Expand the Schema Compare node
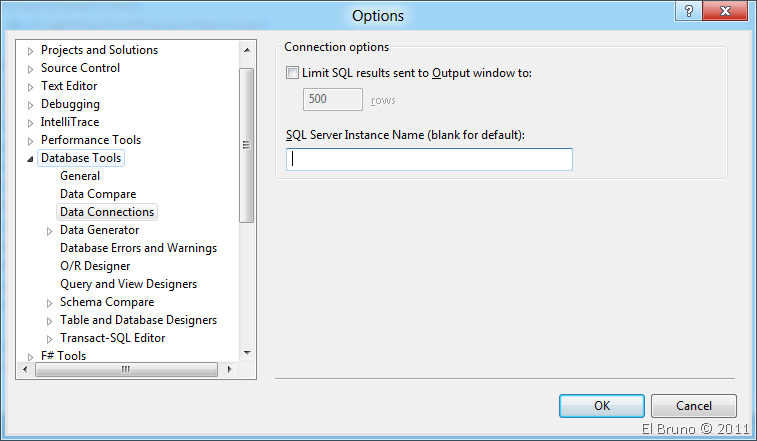Image resolution: width=757 pixels, height=441 pixels. (50, 303)
